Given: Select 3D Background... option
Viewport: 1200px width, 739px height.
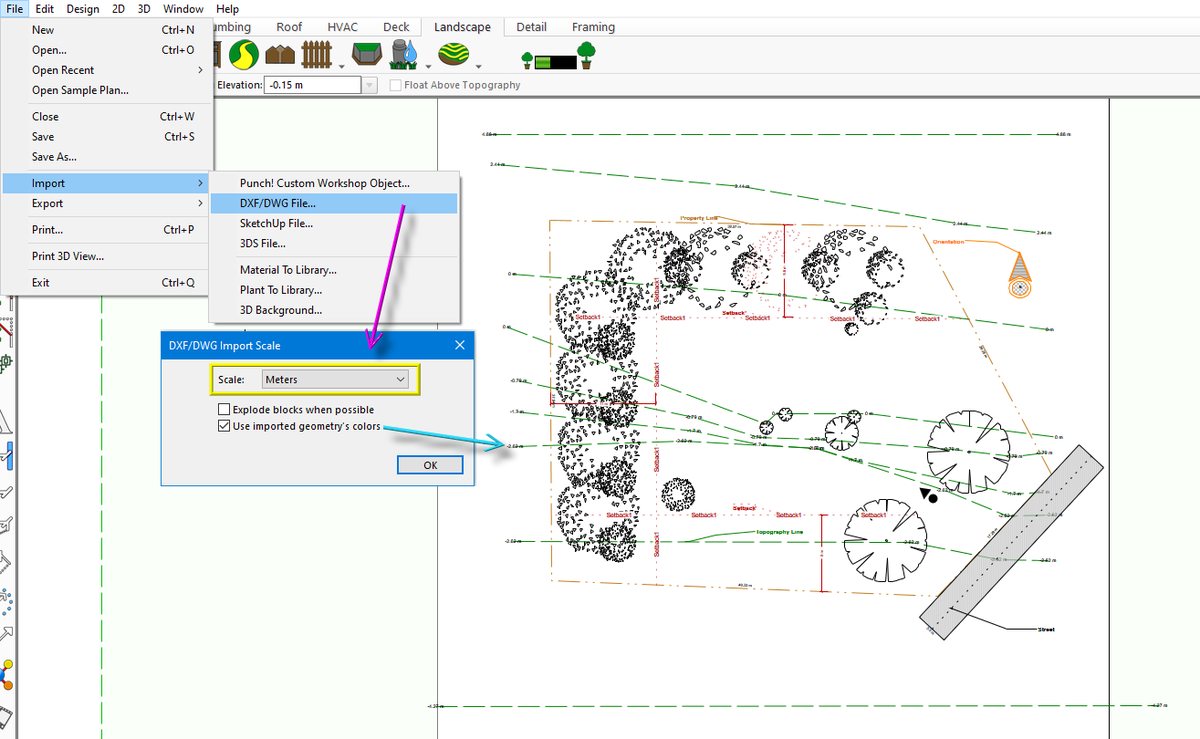Looking at the screenshot, I should pyautogui.click(x=334, y=310).
